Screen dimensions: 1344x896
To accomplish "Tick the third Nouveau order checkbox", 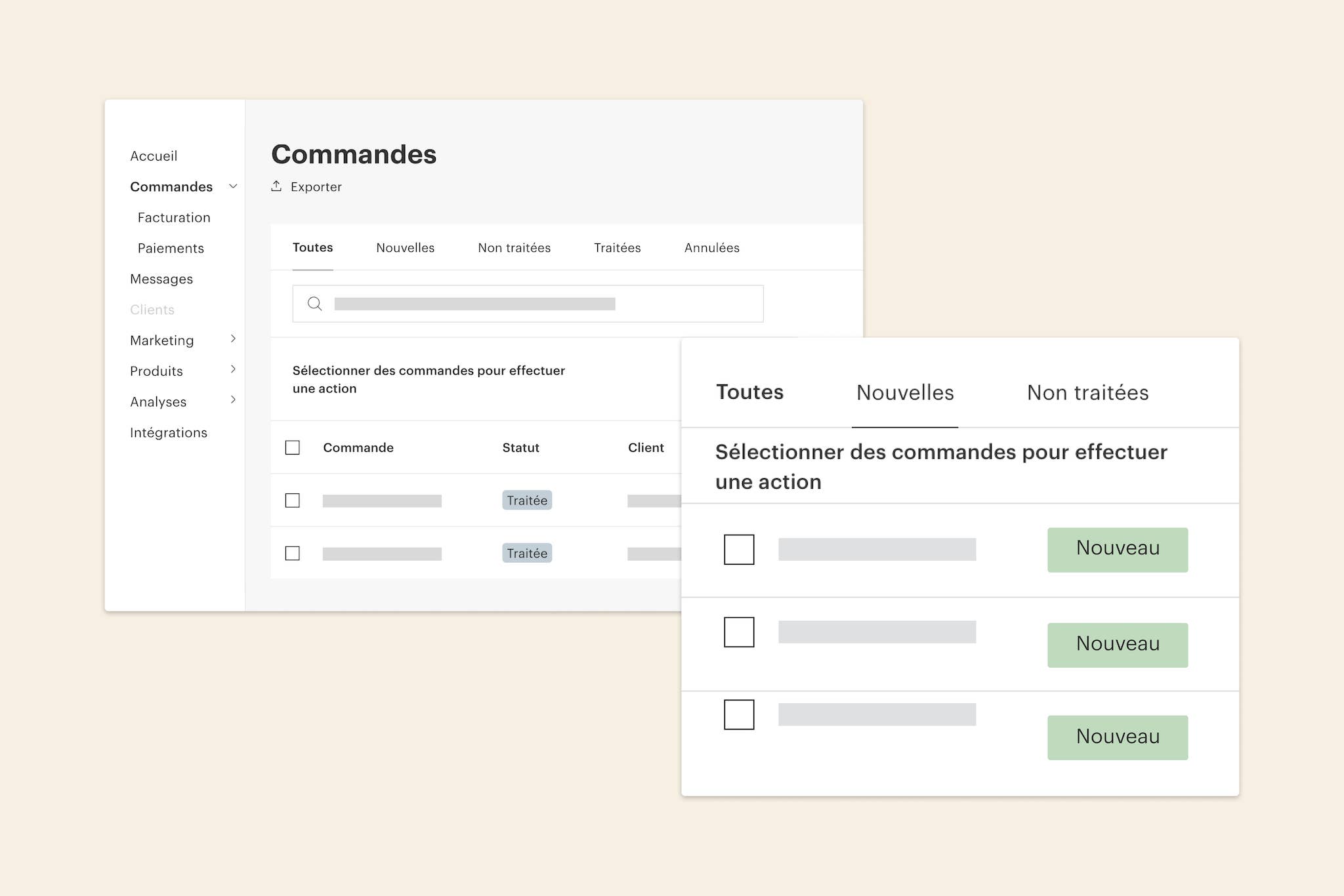I will (739, 714).
